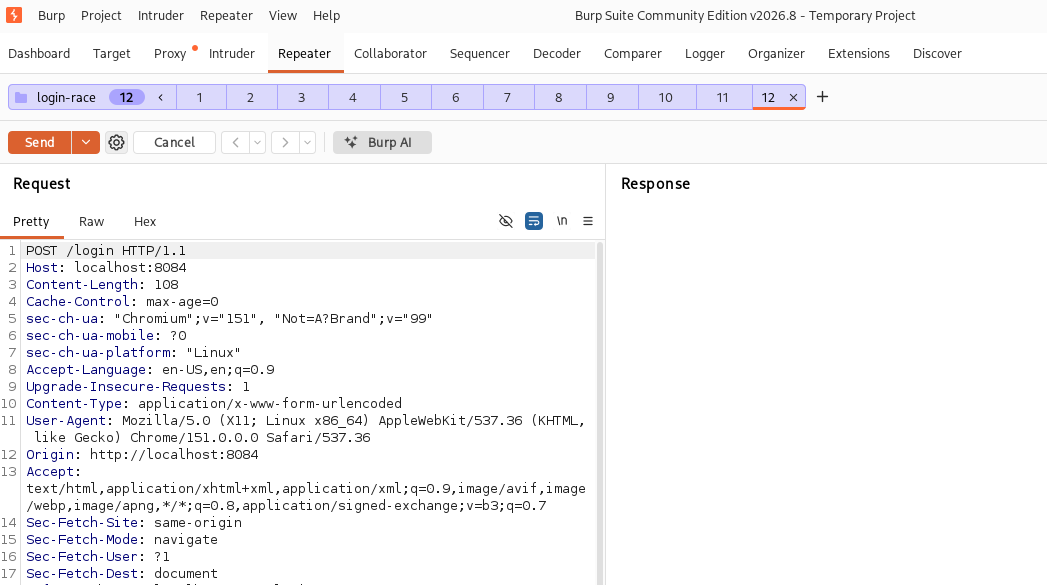Close Repeater tab 12

pyautogui.click(x=793, y=98)
